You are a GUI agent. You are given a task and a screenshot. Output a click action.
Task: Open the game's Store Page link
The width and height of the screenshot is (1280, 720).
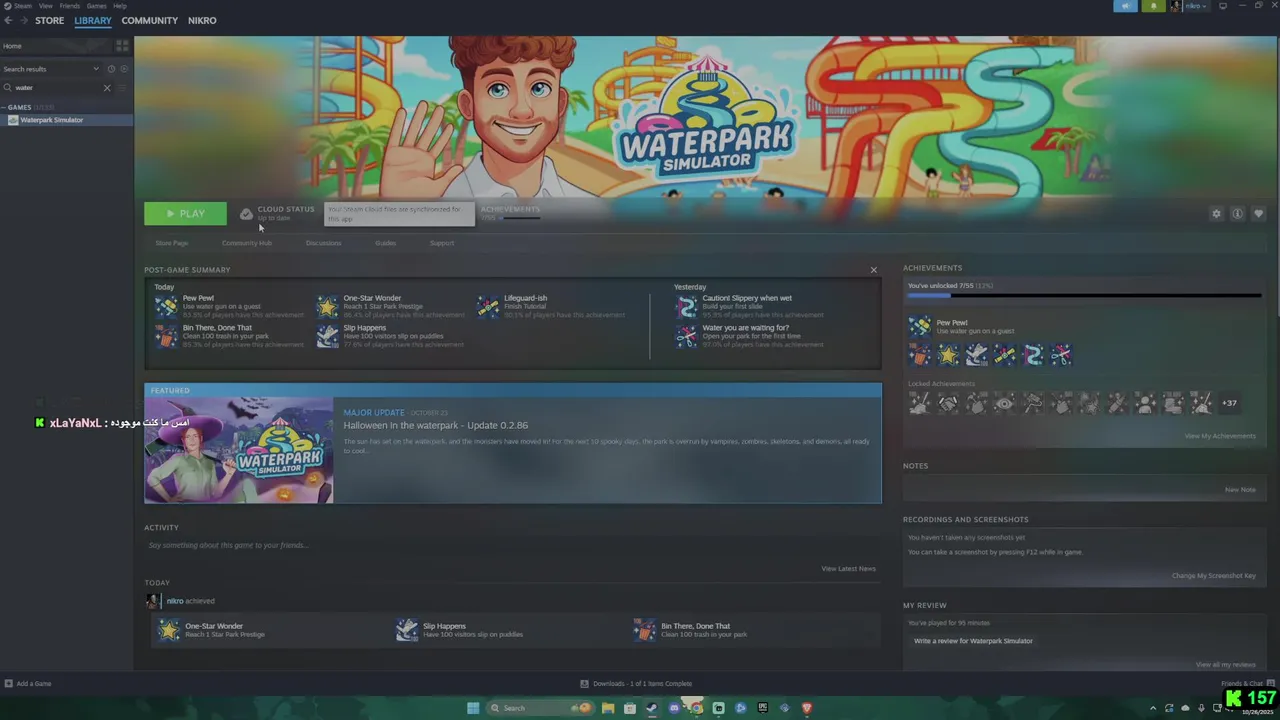click(x=172, y=243)
